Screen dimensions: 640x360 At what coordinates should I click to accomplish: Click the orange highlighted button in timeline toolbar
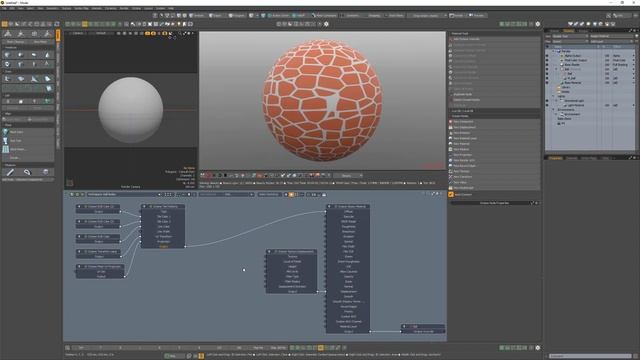pyautogui.click(x=320, y=348)
